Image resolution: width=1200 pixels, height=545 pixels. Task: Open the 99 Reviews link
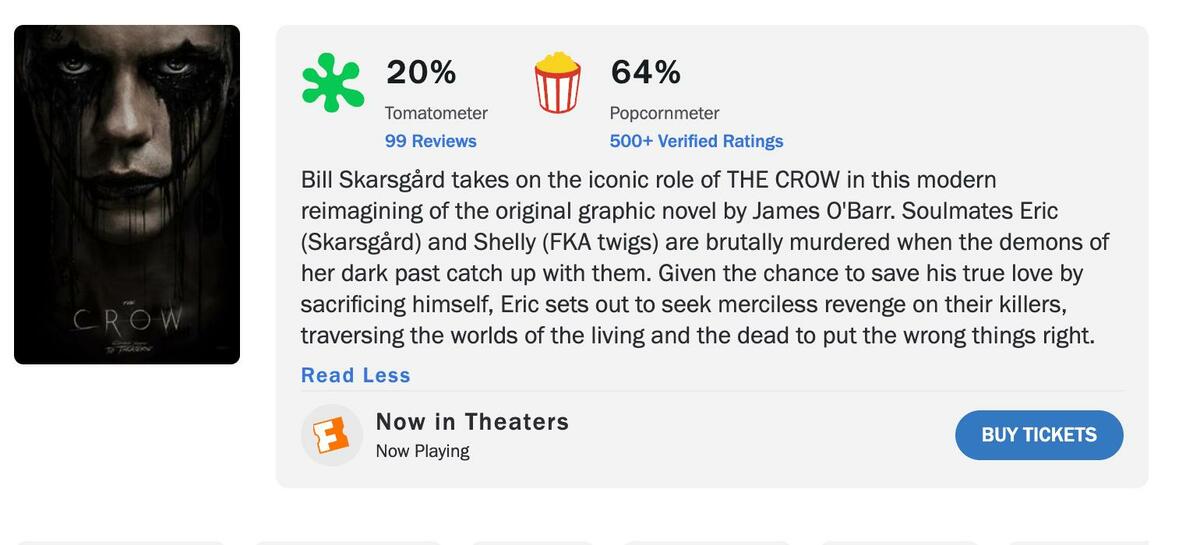point(430,141)
